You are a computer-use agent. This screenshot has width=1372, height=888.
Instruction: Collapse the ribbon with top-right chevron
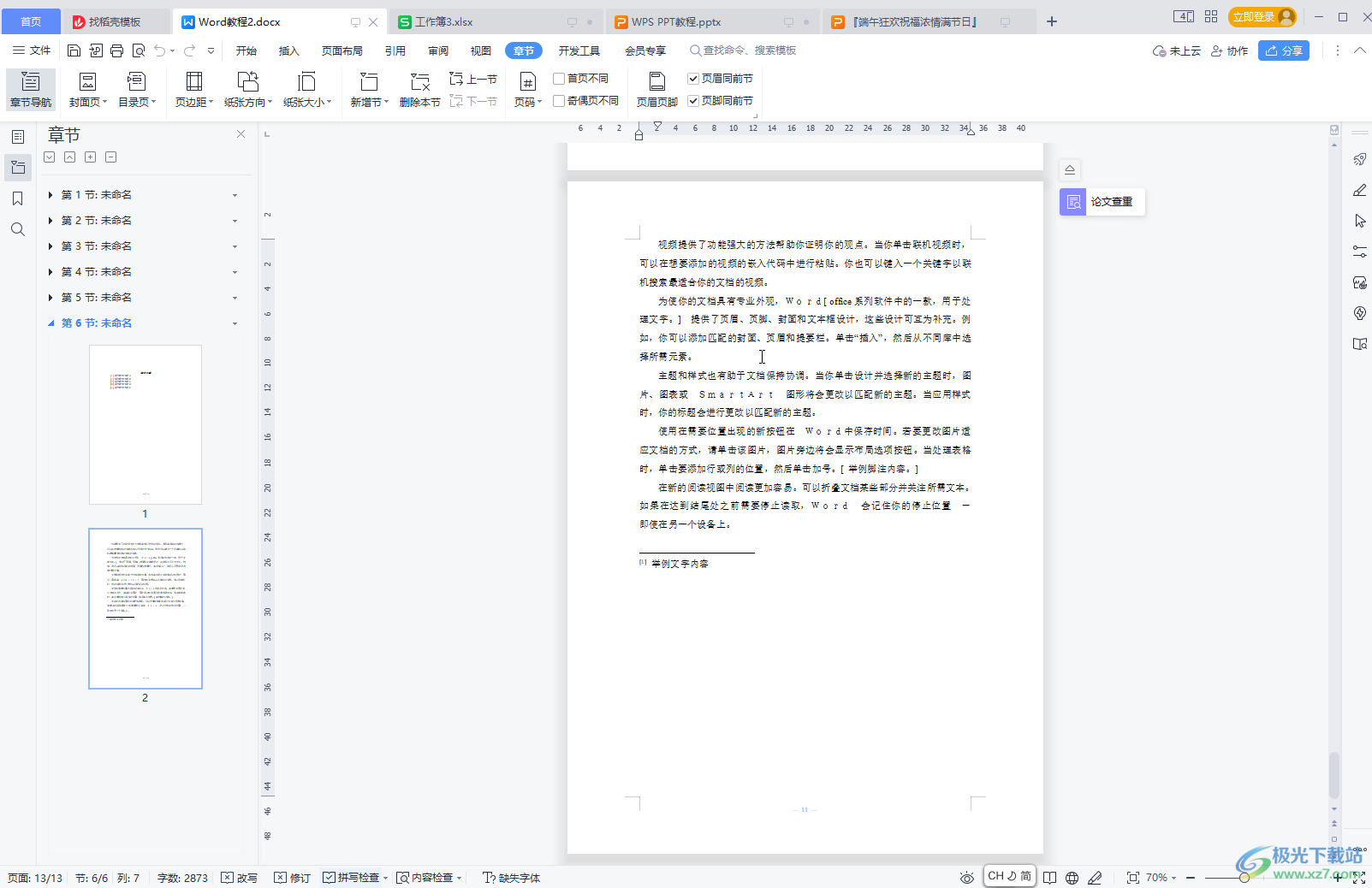point(1360,50)
